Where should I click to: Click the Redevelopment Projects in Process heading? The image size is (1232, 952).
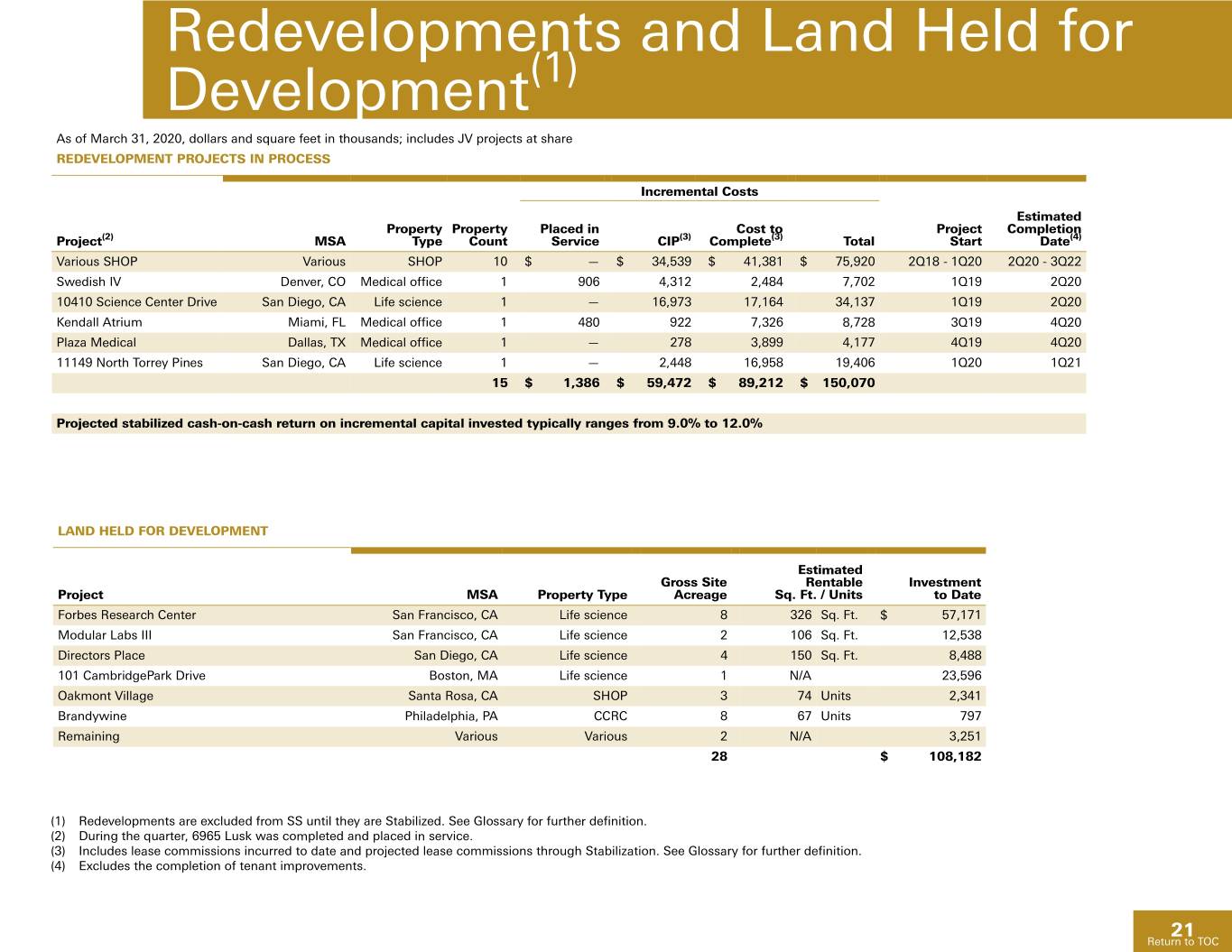click(193, 159)
